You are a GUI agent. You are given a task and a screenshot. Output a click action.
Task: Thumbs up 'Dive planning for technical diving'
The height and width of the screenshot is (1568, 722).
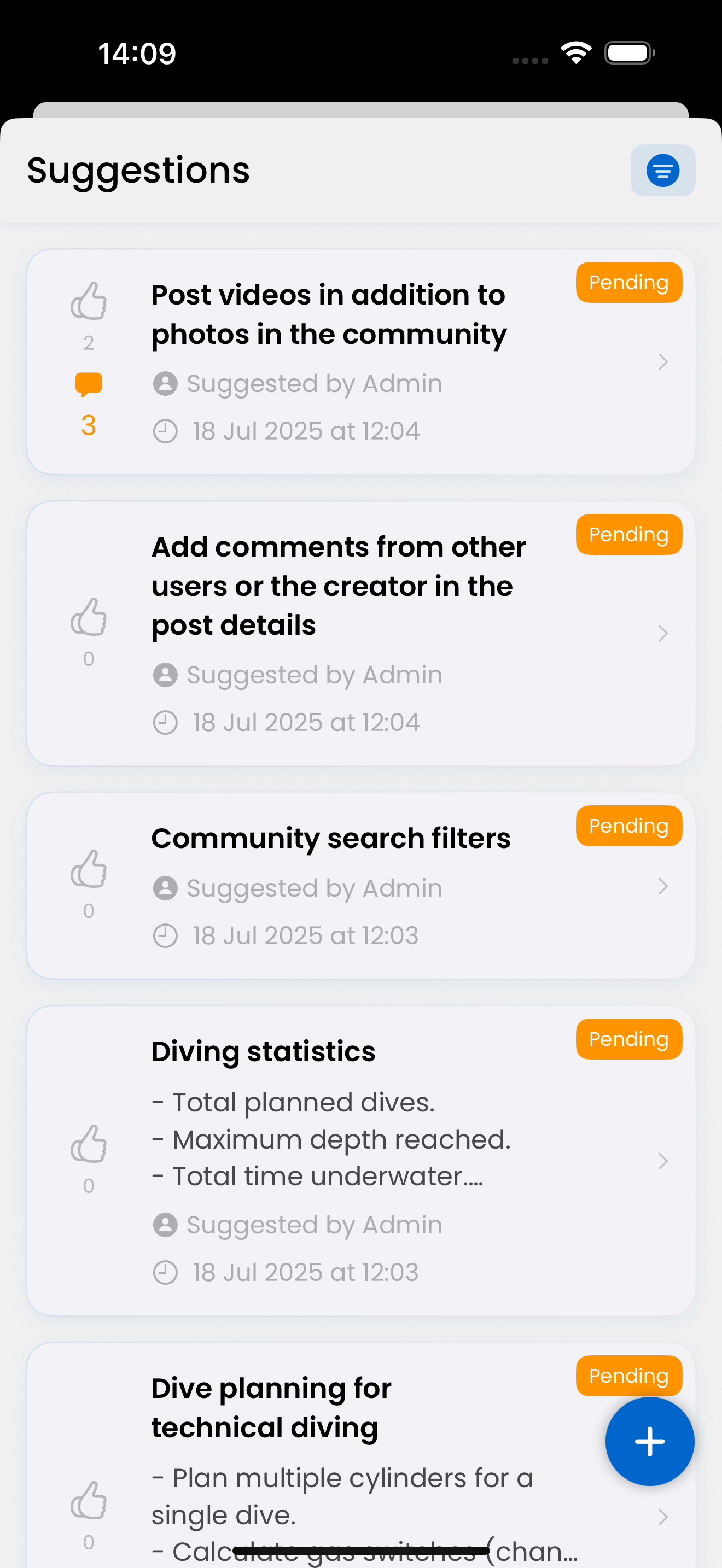point(89,1500)
